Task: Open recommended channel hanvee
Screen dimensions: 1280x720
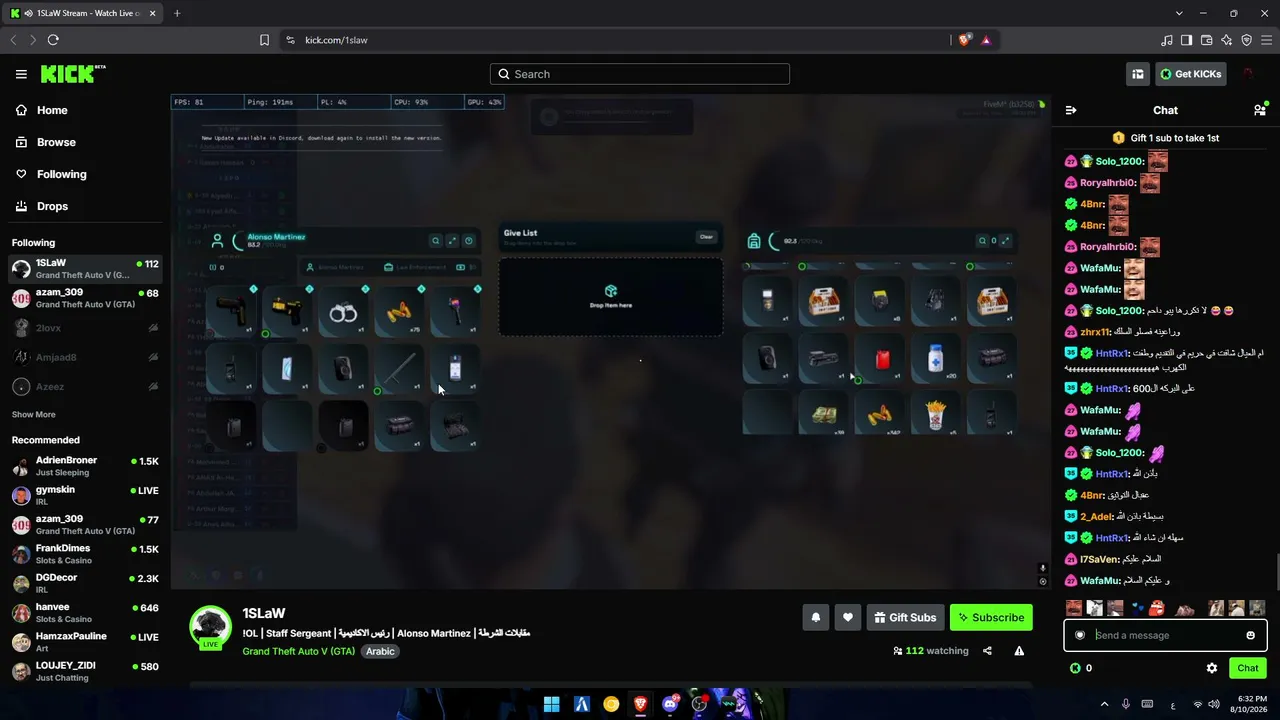Action: tap(85, 613)
